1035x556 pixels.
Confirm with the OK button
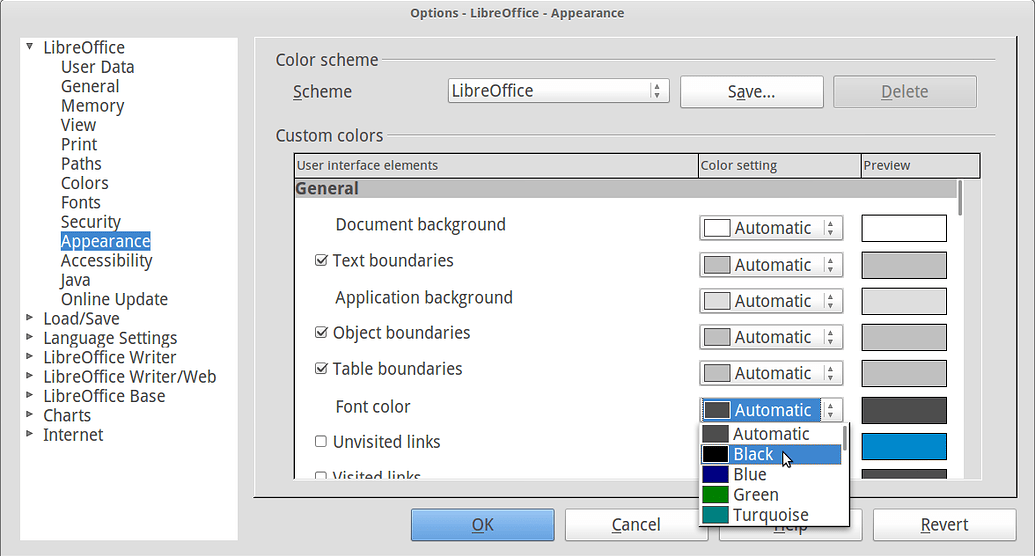pyautogui.click(x=483, y=525)
